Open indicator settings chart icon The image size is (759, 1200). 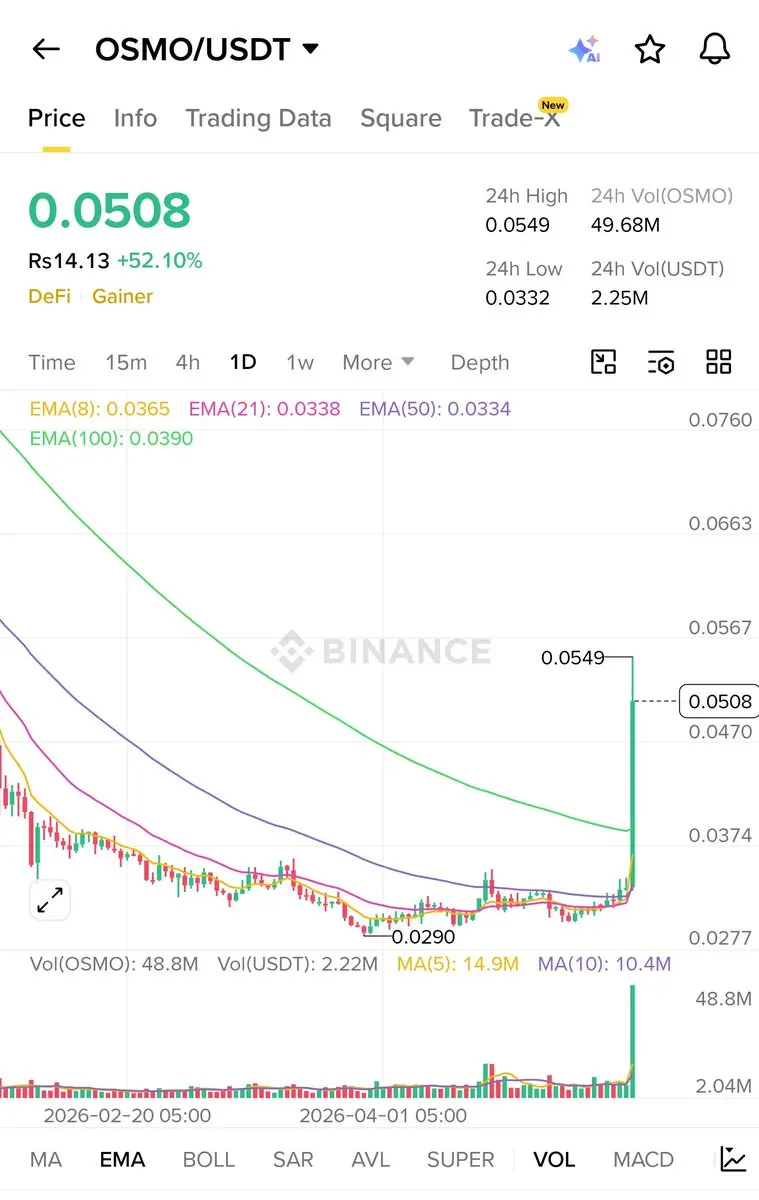(x=733, y=1159)
